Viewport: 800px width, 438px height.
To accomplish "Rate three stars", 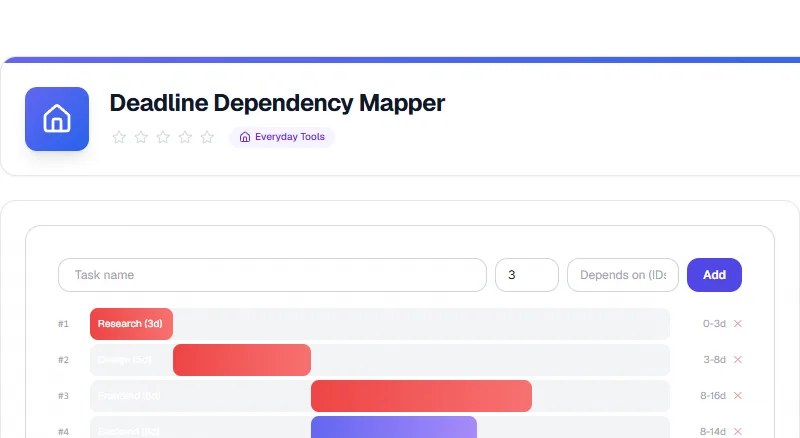I will pos(163,137).
